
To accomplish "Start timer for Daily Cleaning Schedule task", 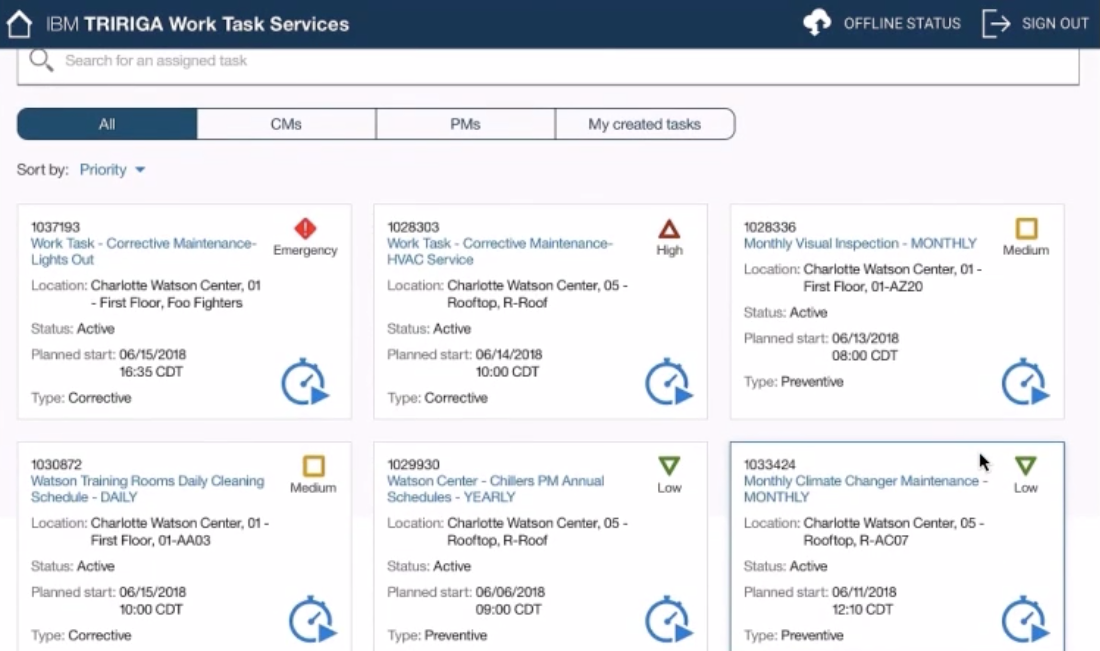I will pos(312,620).
